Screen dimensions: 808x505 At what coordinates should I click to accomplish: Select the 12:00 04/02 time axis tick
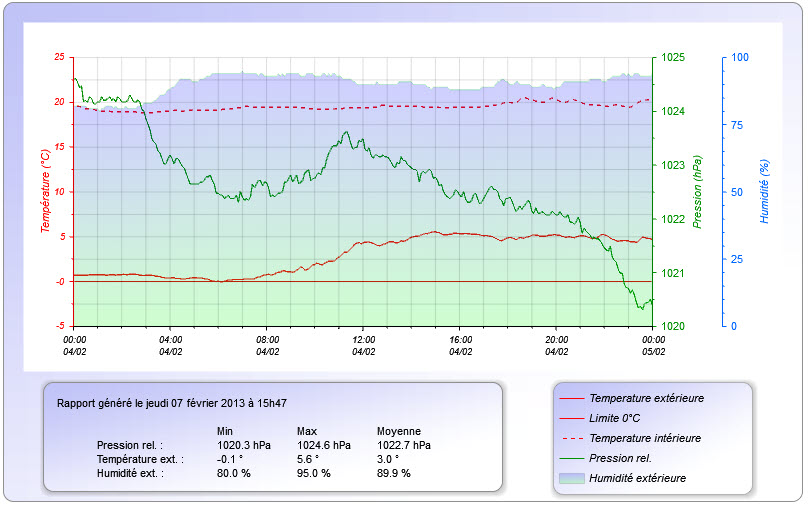[x=364, y=345]
